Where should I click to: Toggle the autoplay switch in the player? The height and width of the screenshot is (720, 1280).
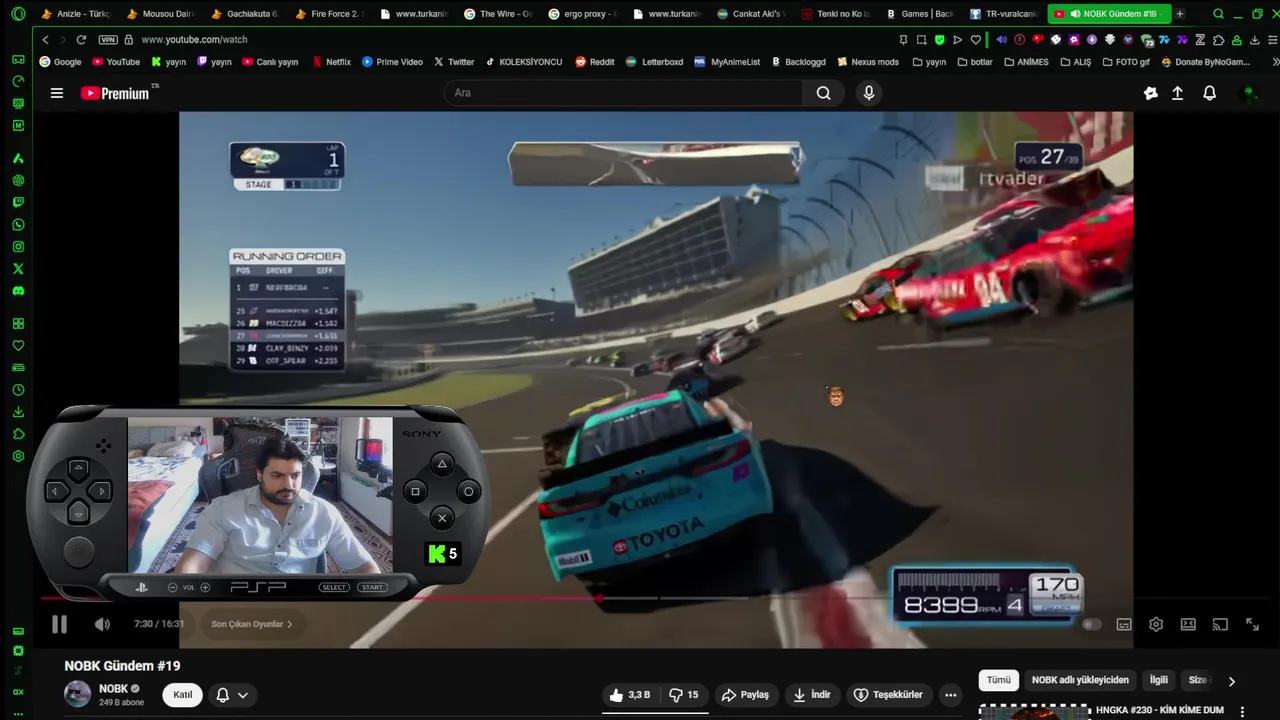[x=1091, y=624]
